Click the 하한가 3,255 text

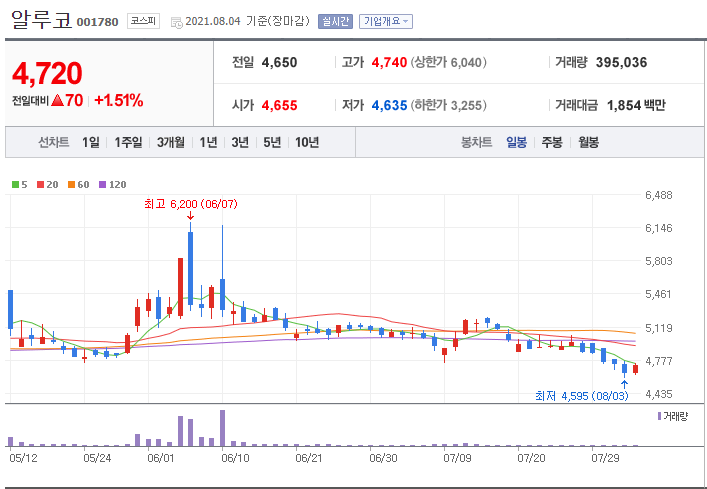coord(449,105)
